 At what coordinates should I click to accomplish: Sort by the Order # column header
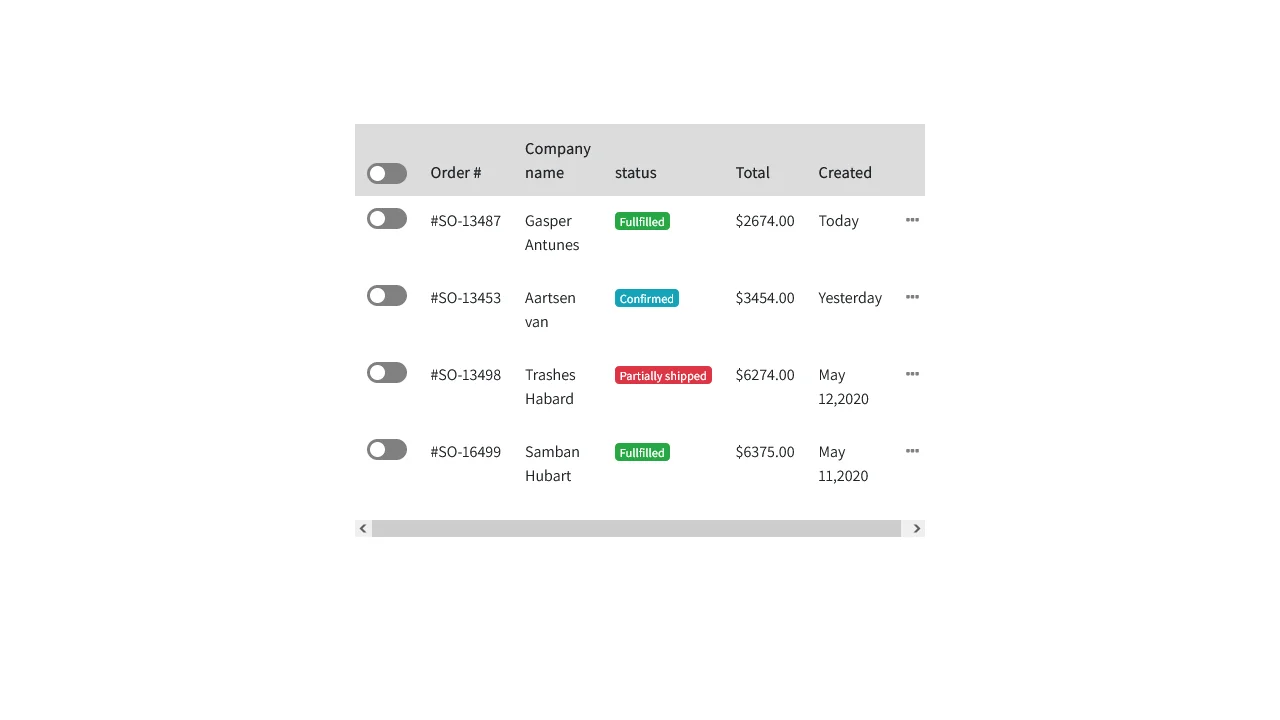tap(455, 172)
